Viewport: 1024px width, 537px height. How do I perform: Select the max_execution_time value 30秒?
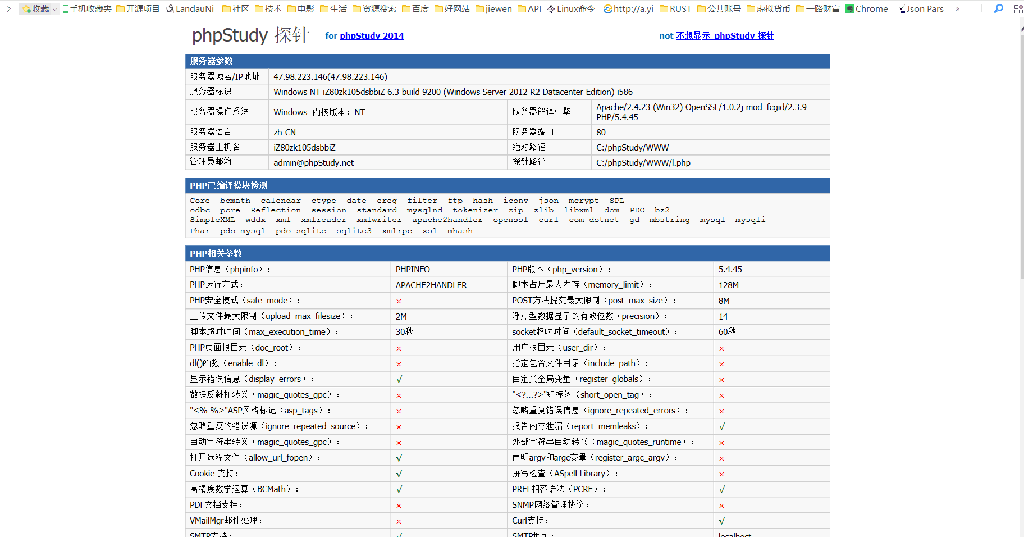coord(404,332)
